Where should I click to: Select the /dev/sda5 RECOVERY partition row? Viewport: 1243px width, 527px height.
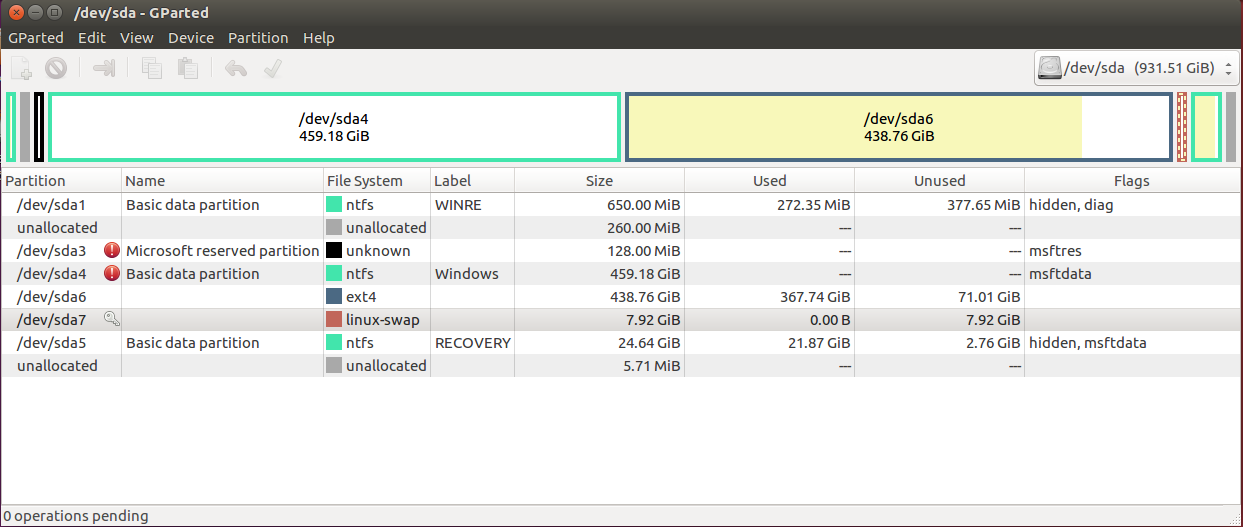click(x=621, y=342)
